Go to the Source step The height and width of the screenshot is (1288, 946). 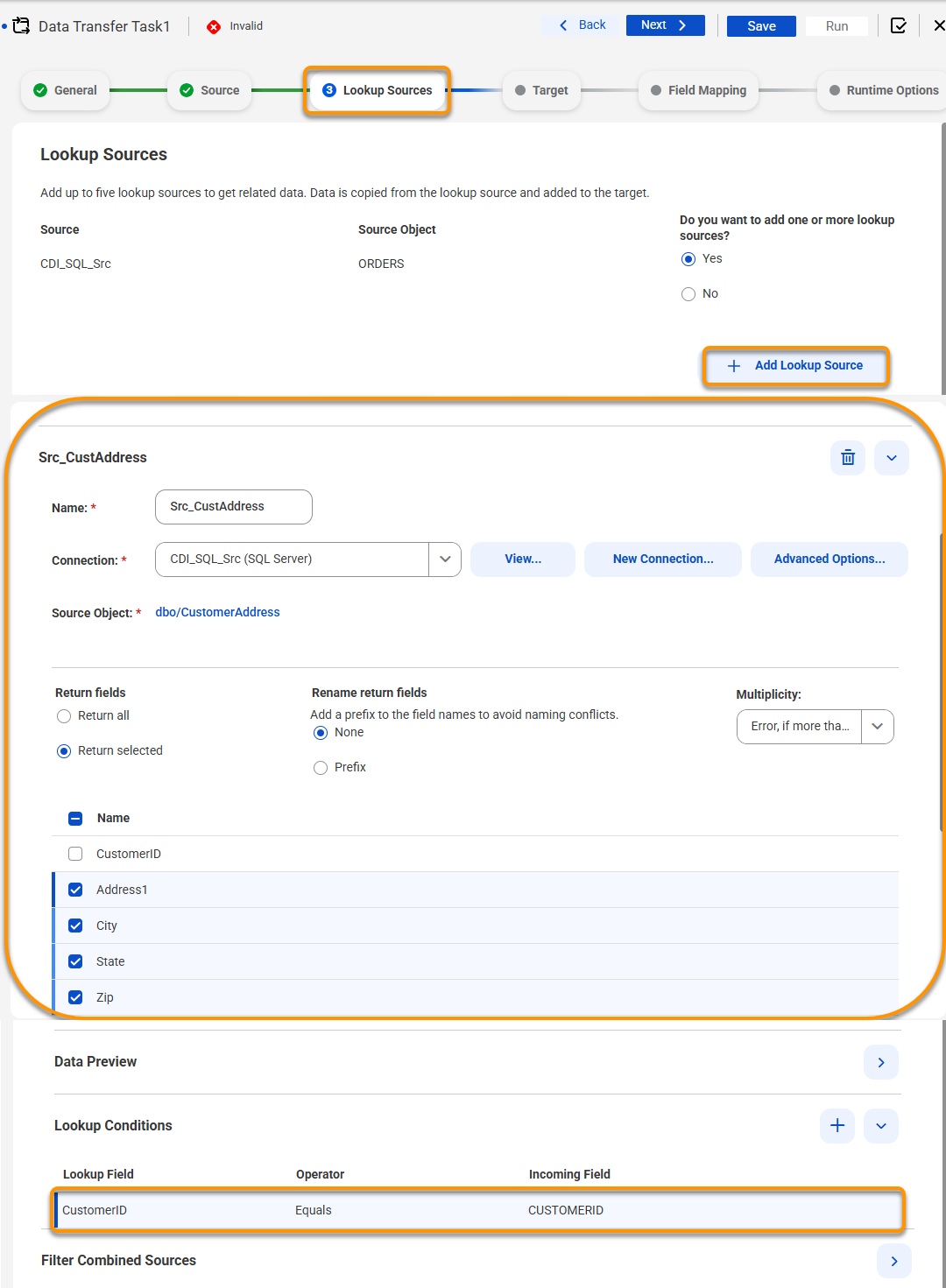click(209, 90)
